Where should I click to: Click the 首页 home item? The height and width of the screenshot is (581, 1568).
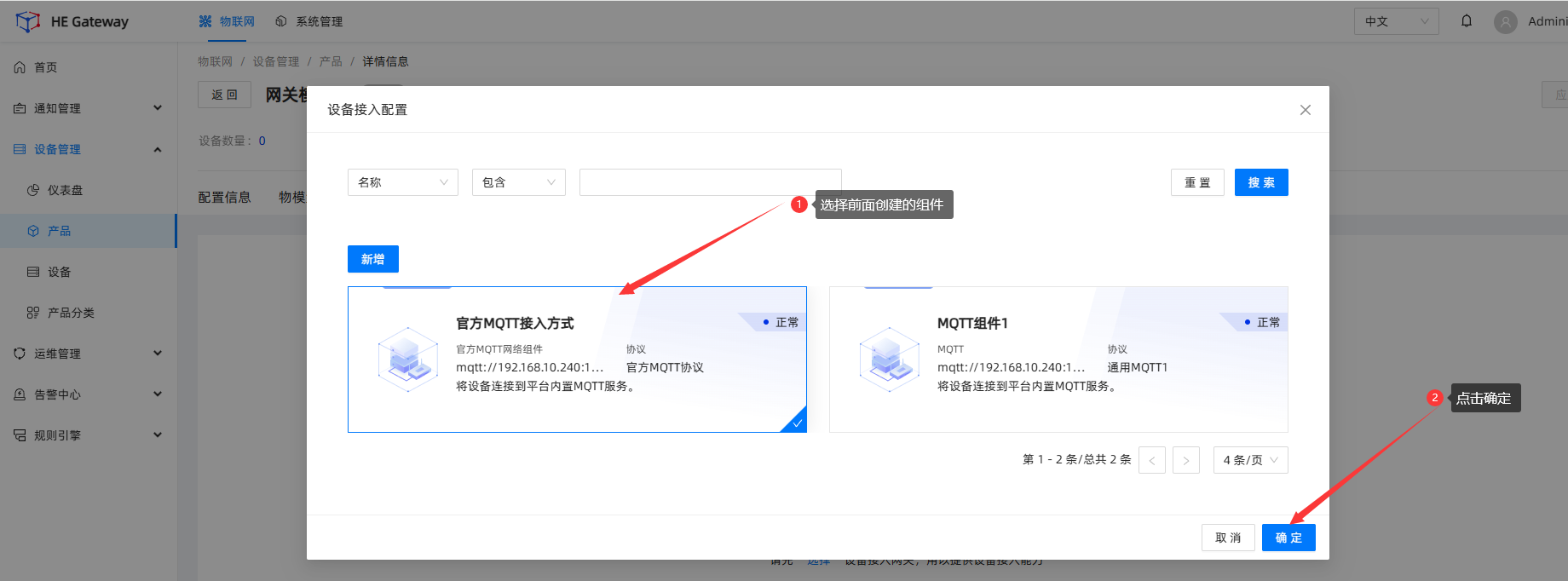[x=45, y=67]
